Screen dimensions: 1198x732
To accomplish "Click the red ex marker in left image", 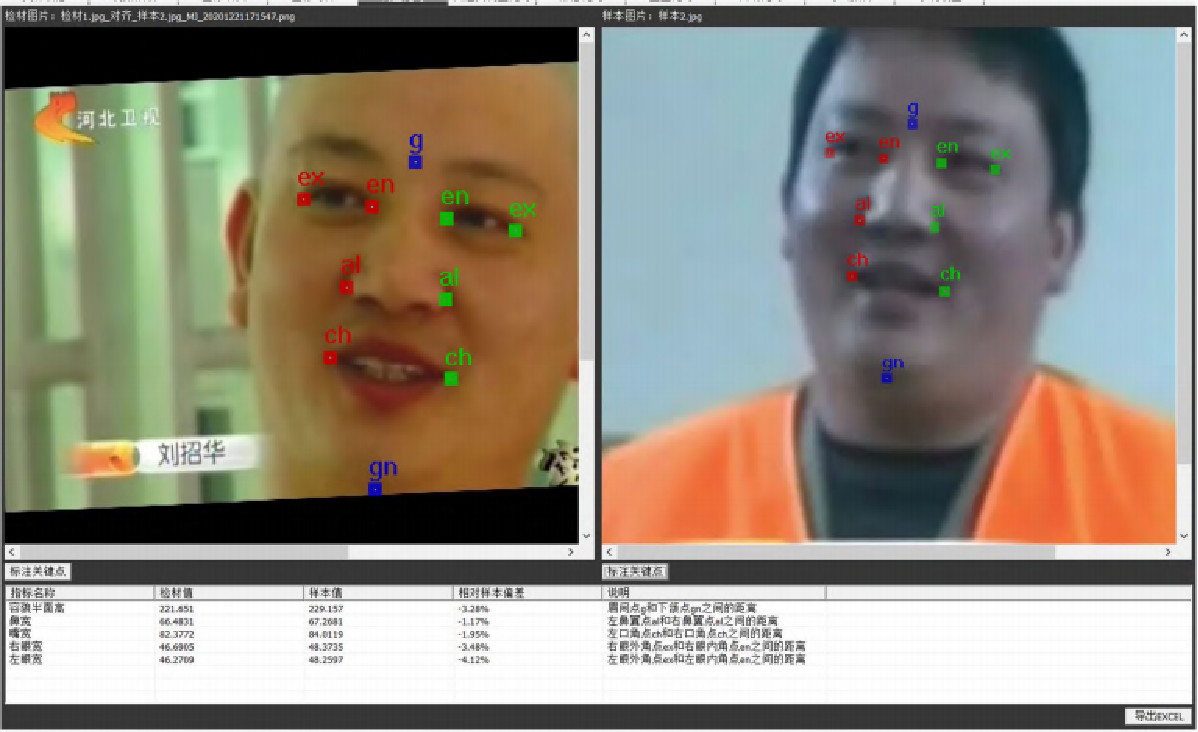I will pyautogui.click(x=304, y=199).
